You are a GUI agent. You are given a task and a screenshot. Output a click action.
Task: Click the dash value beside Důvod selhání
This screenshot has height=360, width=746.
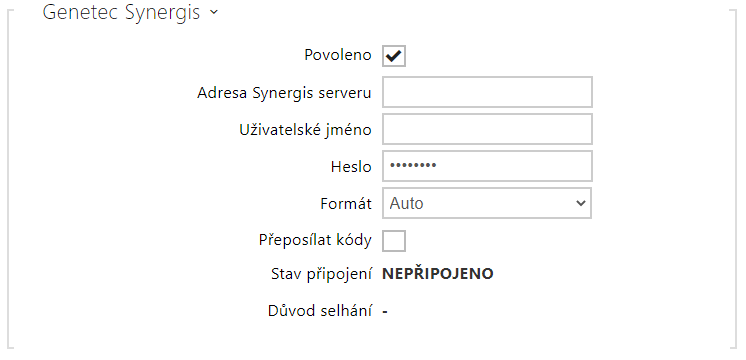pos(385,312)
